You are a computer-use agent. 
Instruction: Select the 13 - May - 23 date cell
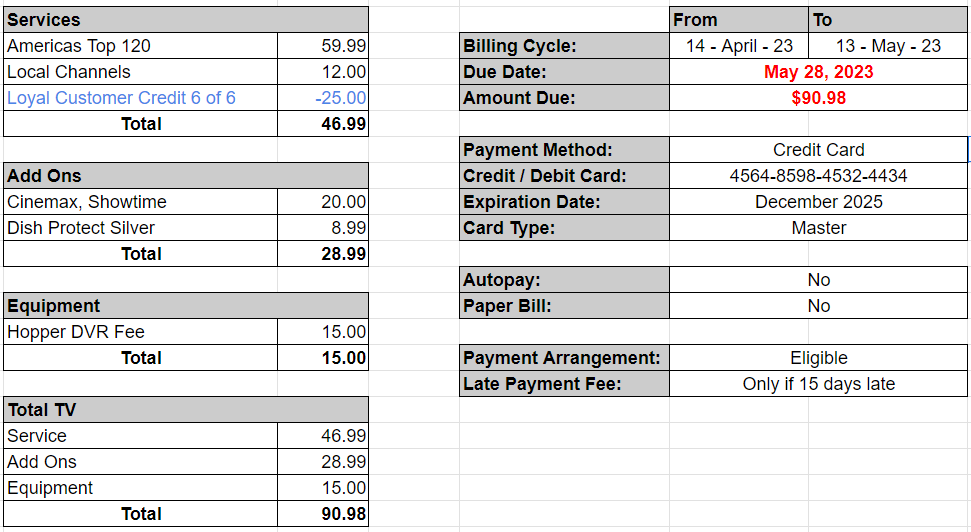point(888,46)
